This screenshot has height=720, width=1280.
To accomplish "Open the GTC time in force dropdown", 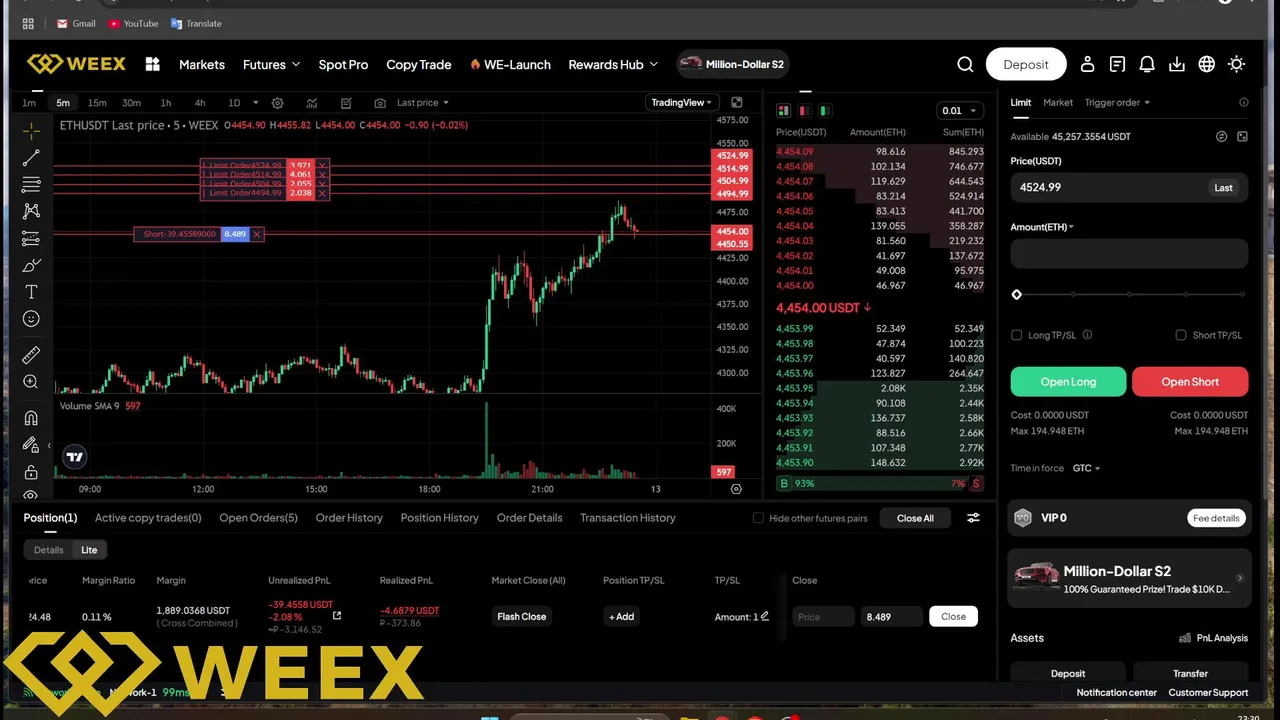I will coord(1086,468).
